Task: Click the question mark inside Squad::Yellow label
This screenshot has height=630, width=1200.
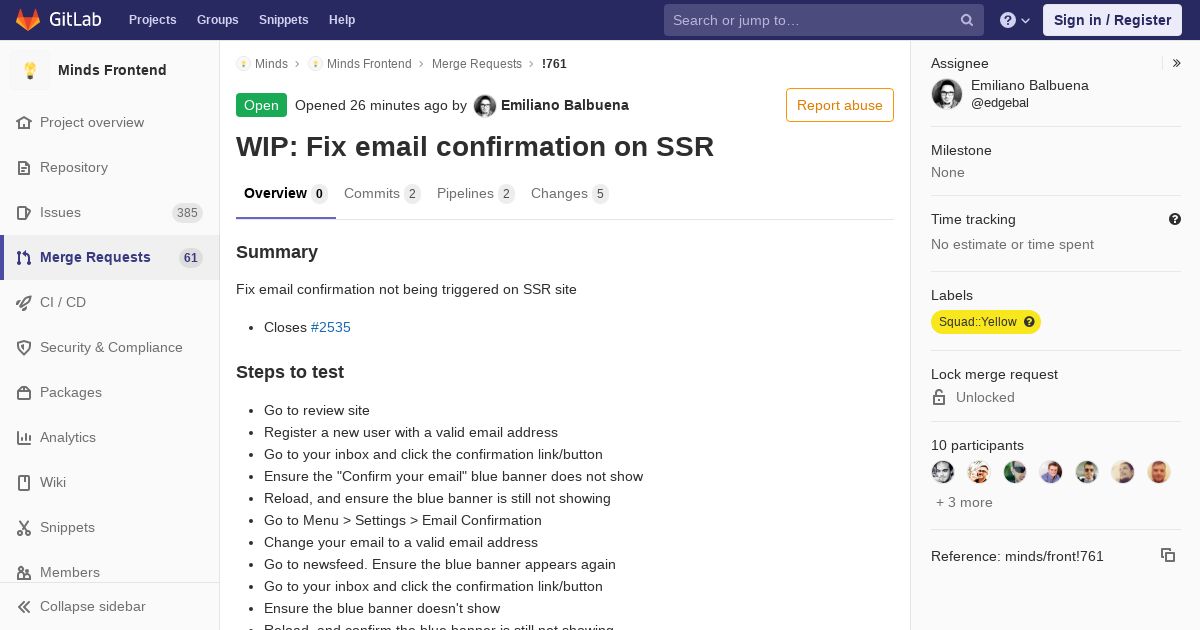Action: tap(1029, 322)
